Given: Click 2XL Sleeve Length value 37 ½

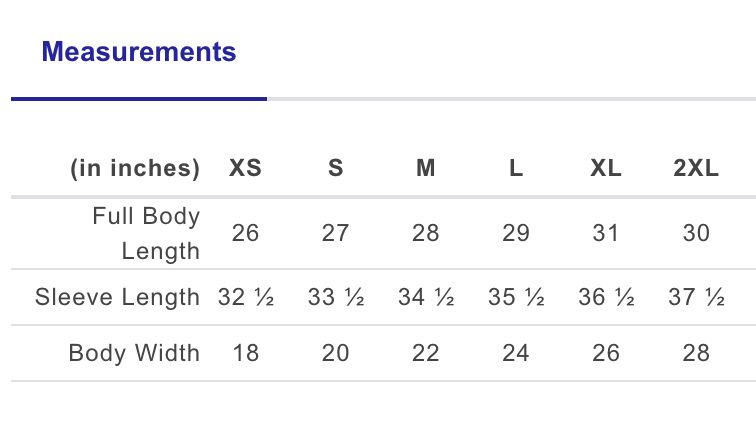Looking at the screenshot, I should 696,297.
